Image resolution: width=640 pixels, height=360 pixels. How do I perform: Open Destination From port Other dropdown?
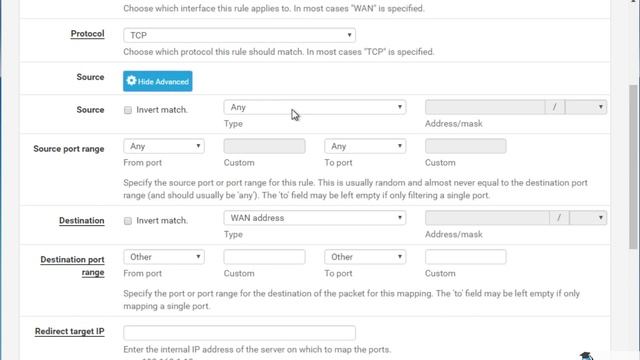pyautogui.click(x=164, y=257)
